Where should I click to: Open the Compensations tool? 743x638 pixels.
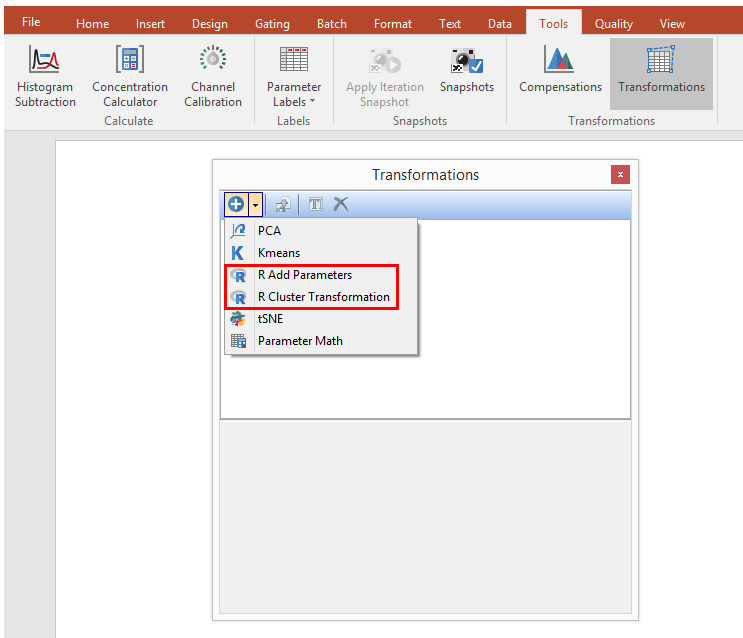tap(560, 62)
